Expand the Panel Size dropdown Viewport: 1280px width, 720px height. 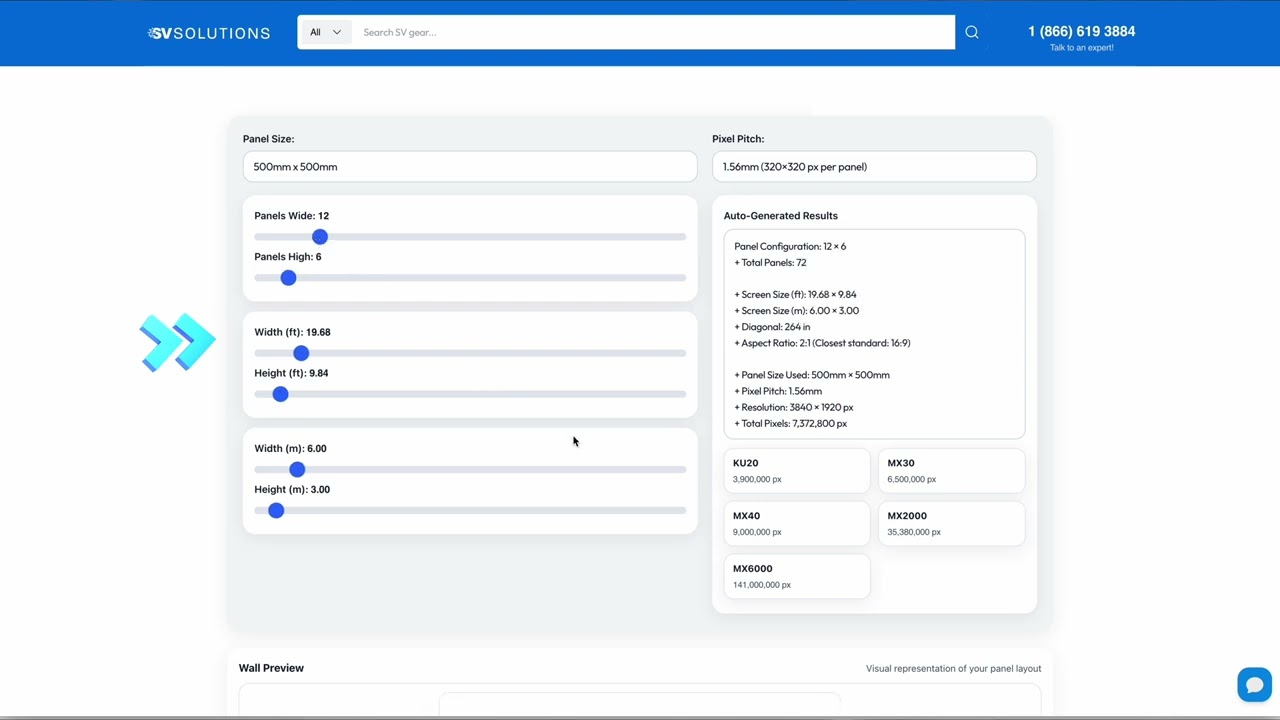pyautogui.click(x=470, y=167)
